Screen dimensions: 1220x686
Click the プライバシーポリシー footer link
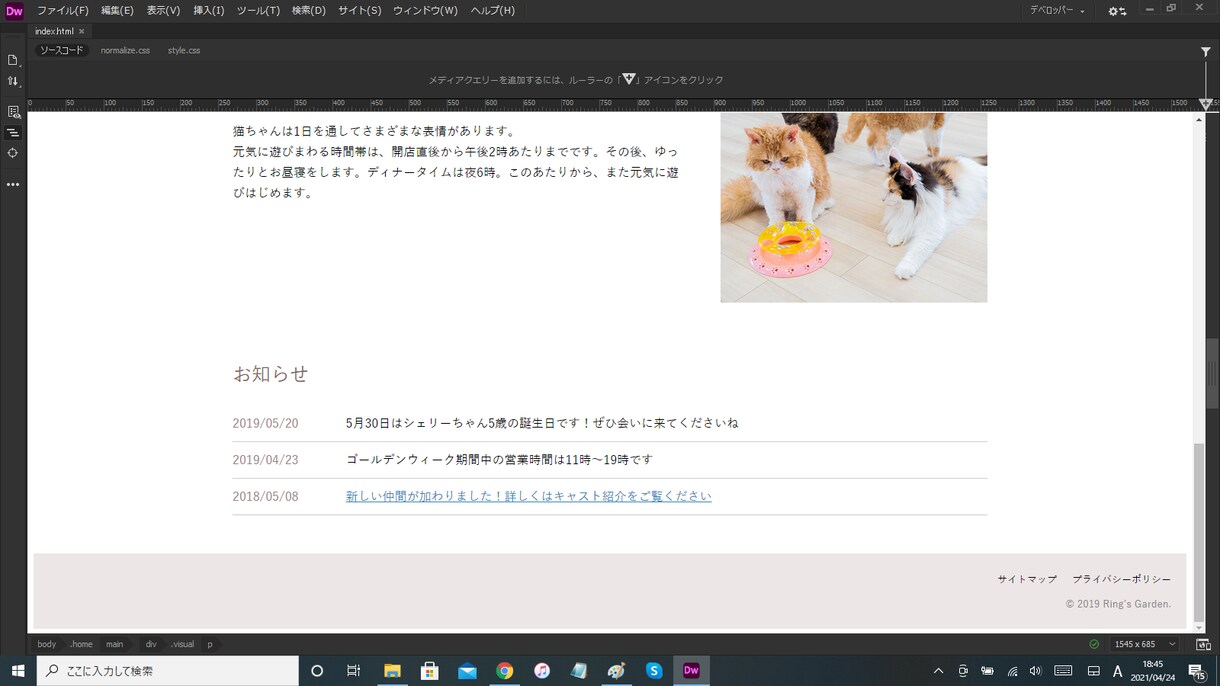coord(1122,579)
